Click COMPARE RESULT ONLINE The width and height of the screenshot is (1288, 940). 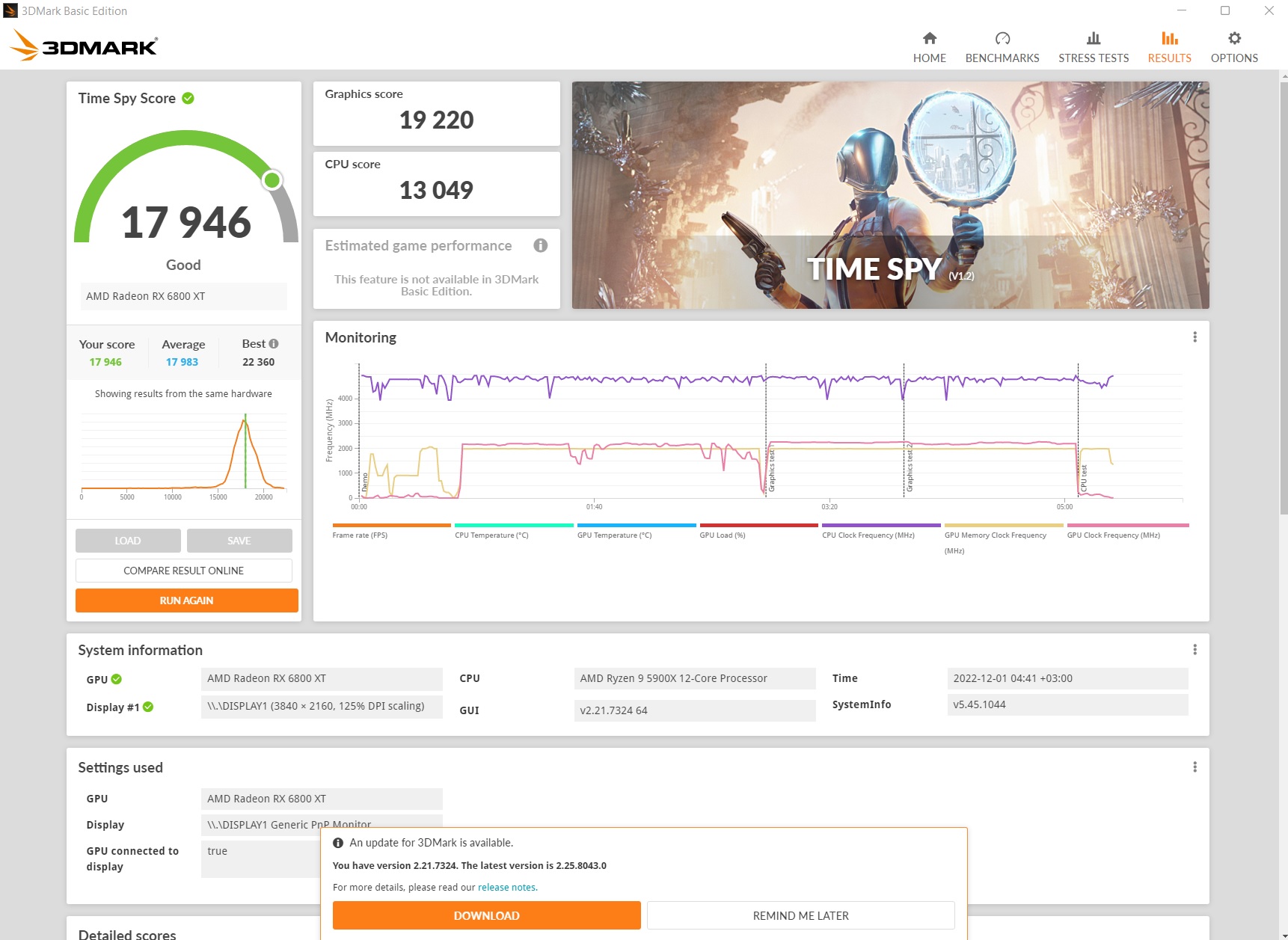pos(184,571)
